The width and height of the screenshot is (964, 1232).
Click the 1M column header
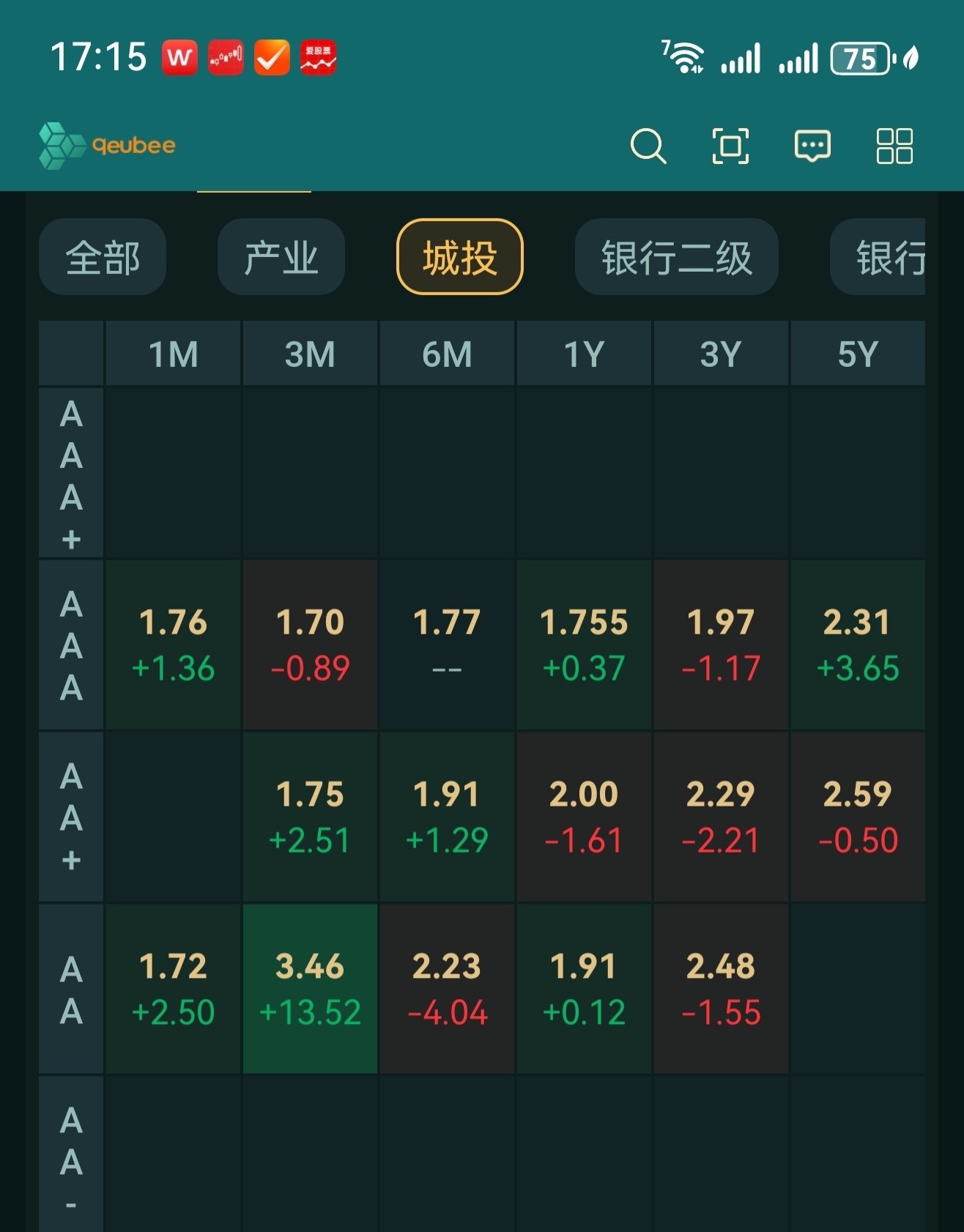174,354
